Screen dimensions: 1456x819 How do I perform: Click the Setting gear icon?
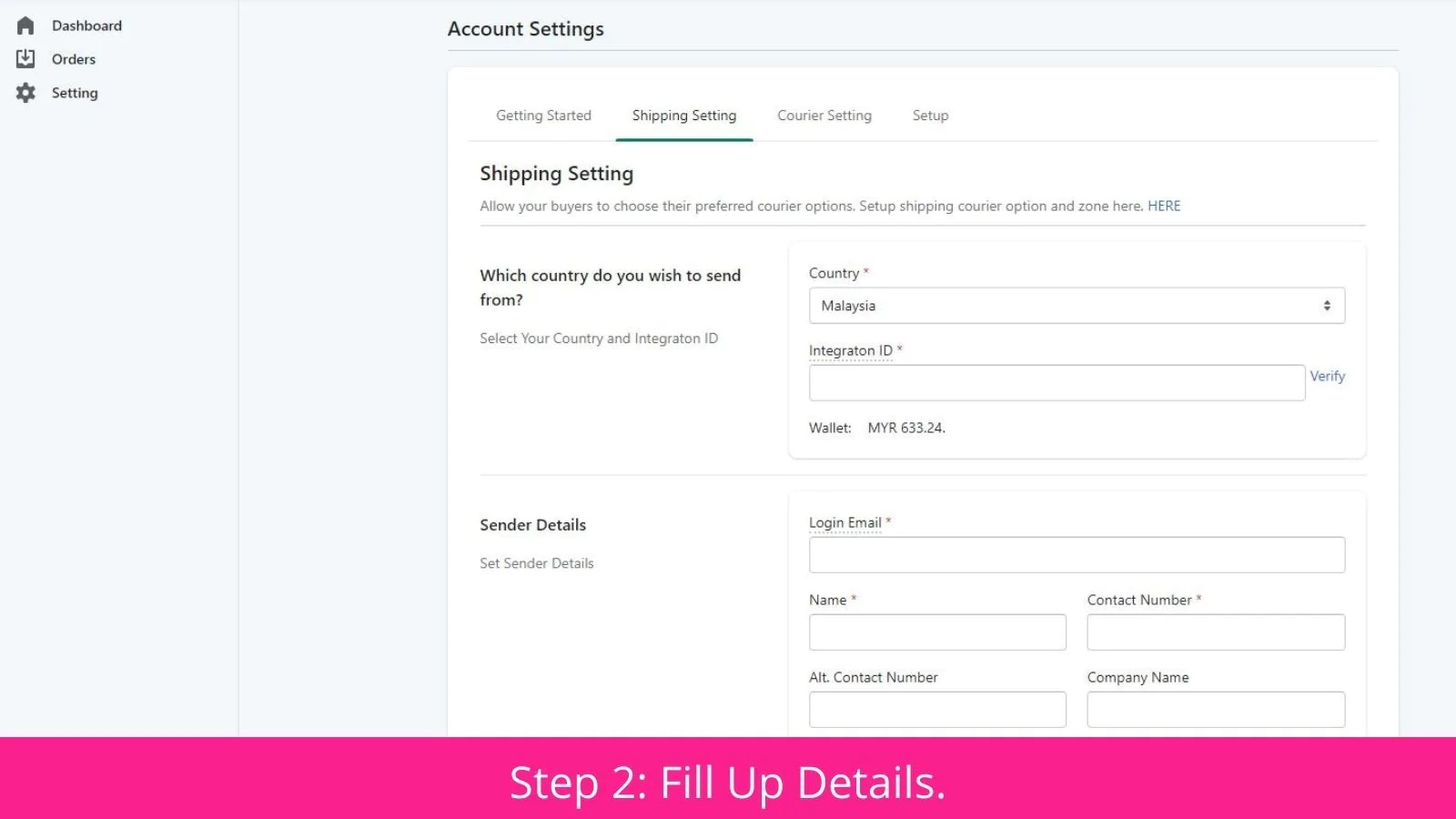(x=25, y=92)
